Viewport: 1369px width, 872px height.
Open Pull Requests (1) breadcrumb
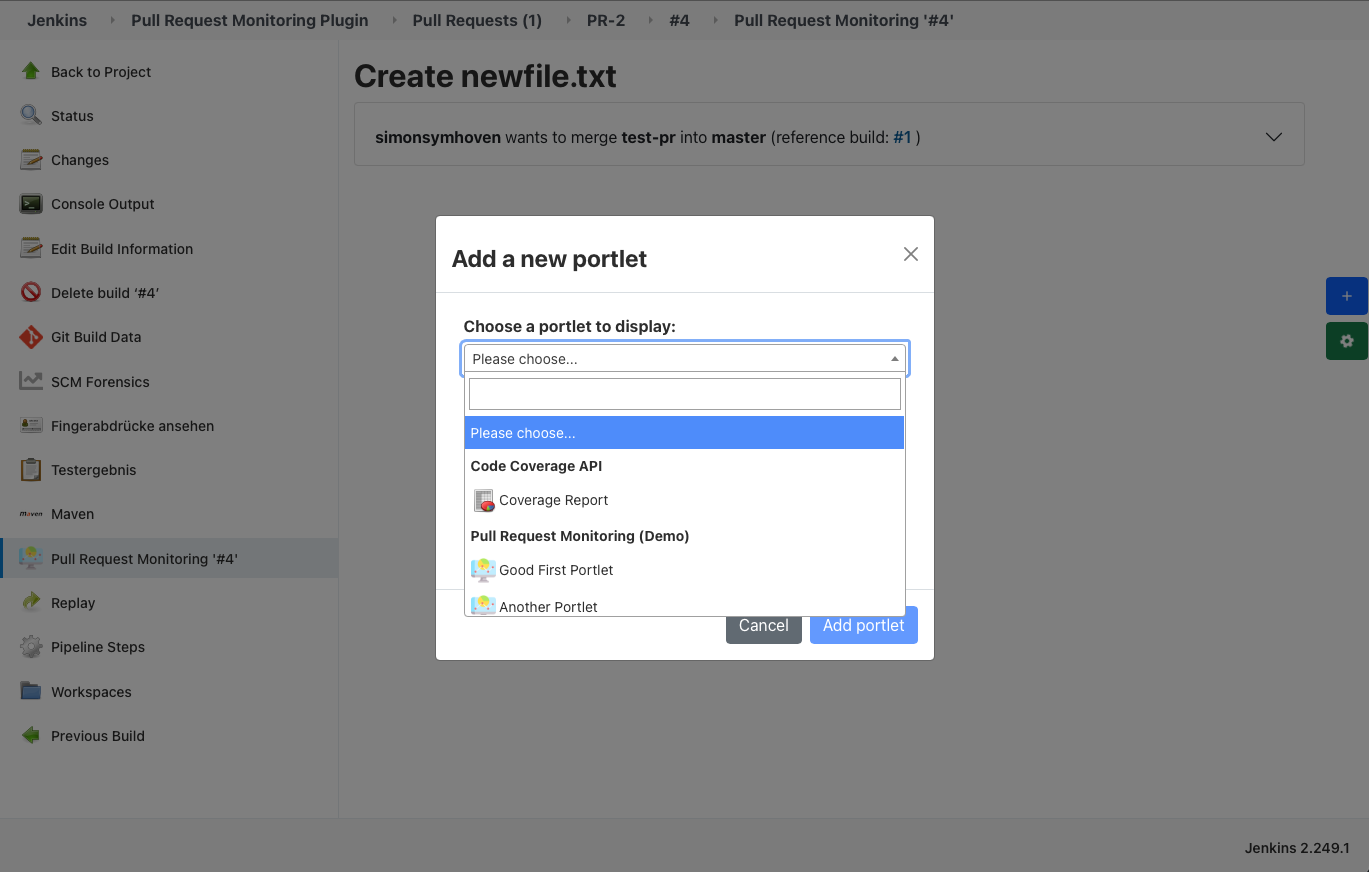(477, 20)
